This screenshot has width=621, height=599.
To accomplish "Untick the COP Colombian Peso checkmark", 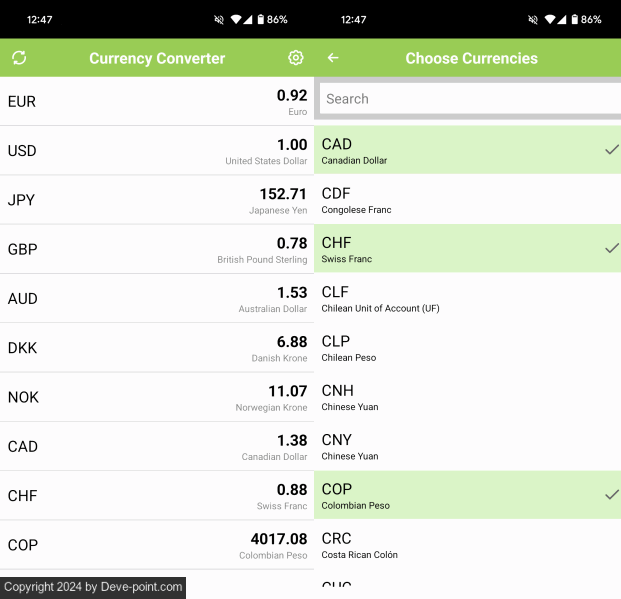I will point(611,495).
